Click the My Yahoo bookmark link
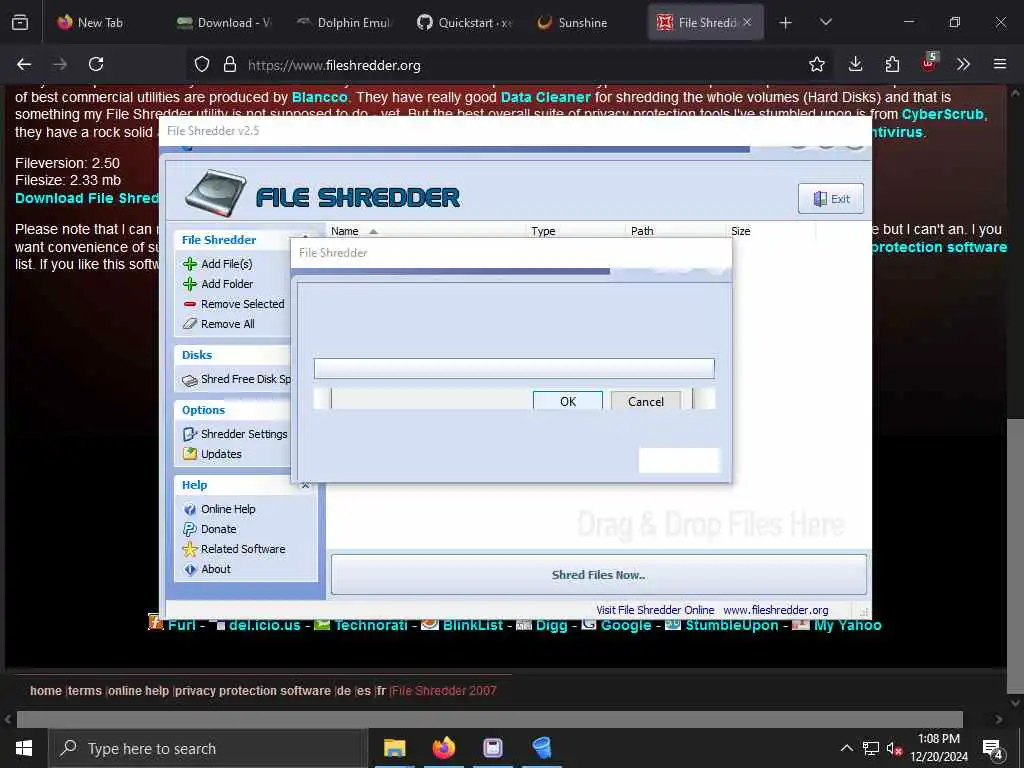Screen dimensions: 1024x768 pos(847,626)
